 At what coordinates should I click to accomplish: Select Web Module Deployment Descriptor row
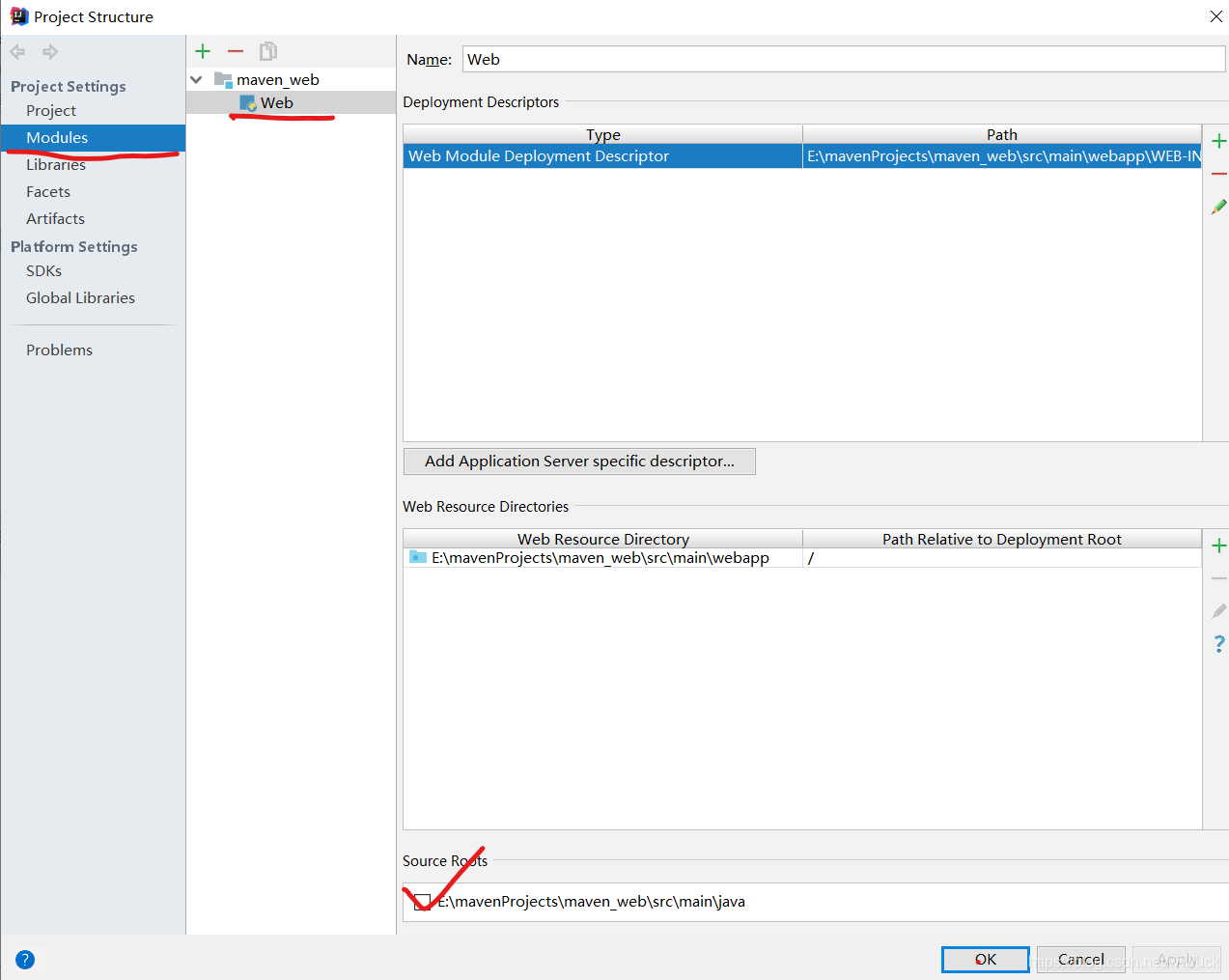pos(802,156)
